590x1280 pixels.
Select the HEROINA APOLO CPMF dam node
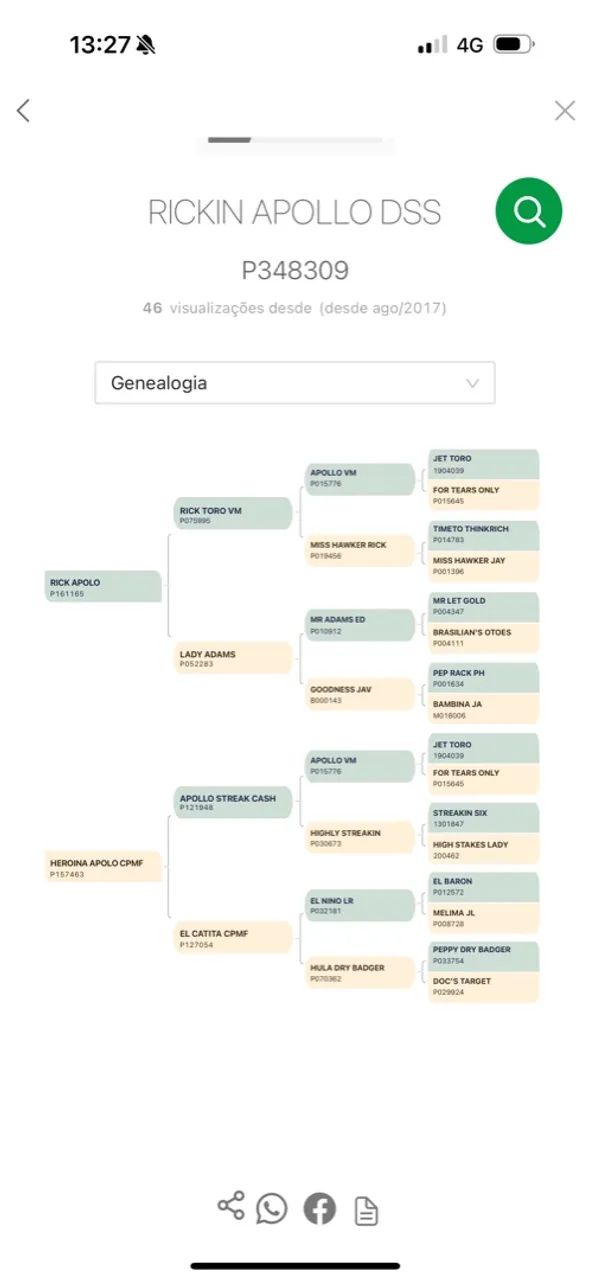point(104,867)
